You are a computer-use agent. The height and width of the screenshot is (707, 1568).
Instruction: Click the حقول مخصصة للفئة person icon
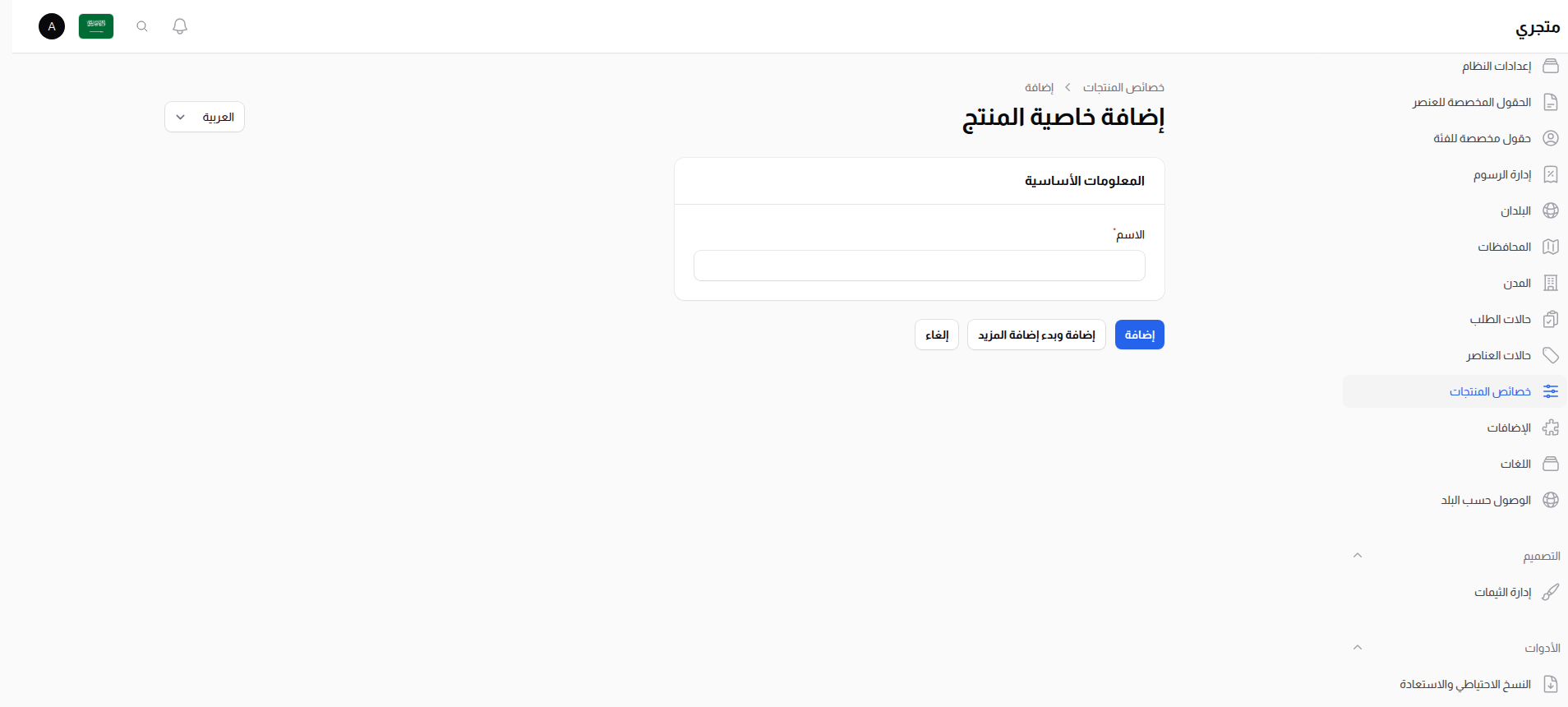coord(1551,138)
